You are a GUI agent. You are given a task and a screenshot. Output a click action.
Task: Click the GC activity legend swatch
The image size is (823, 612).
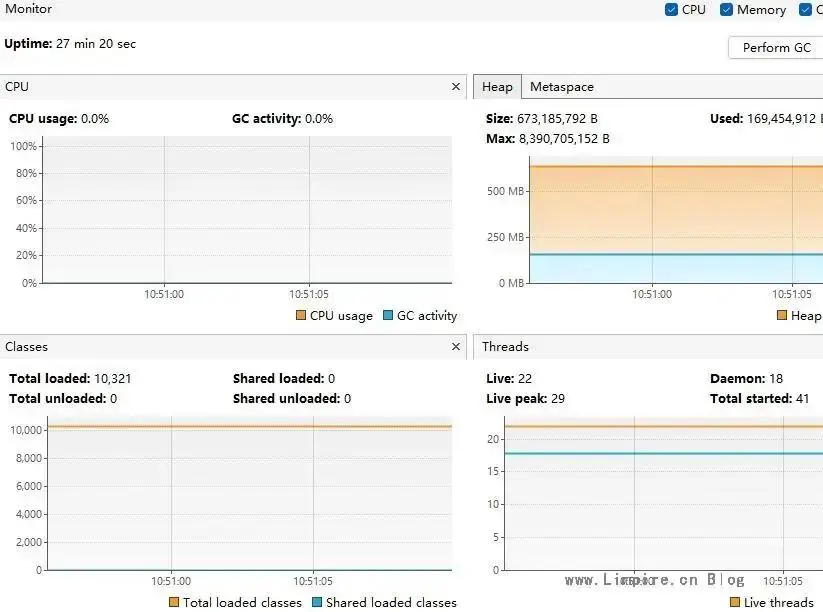point(388,315)
